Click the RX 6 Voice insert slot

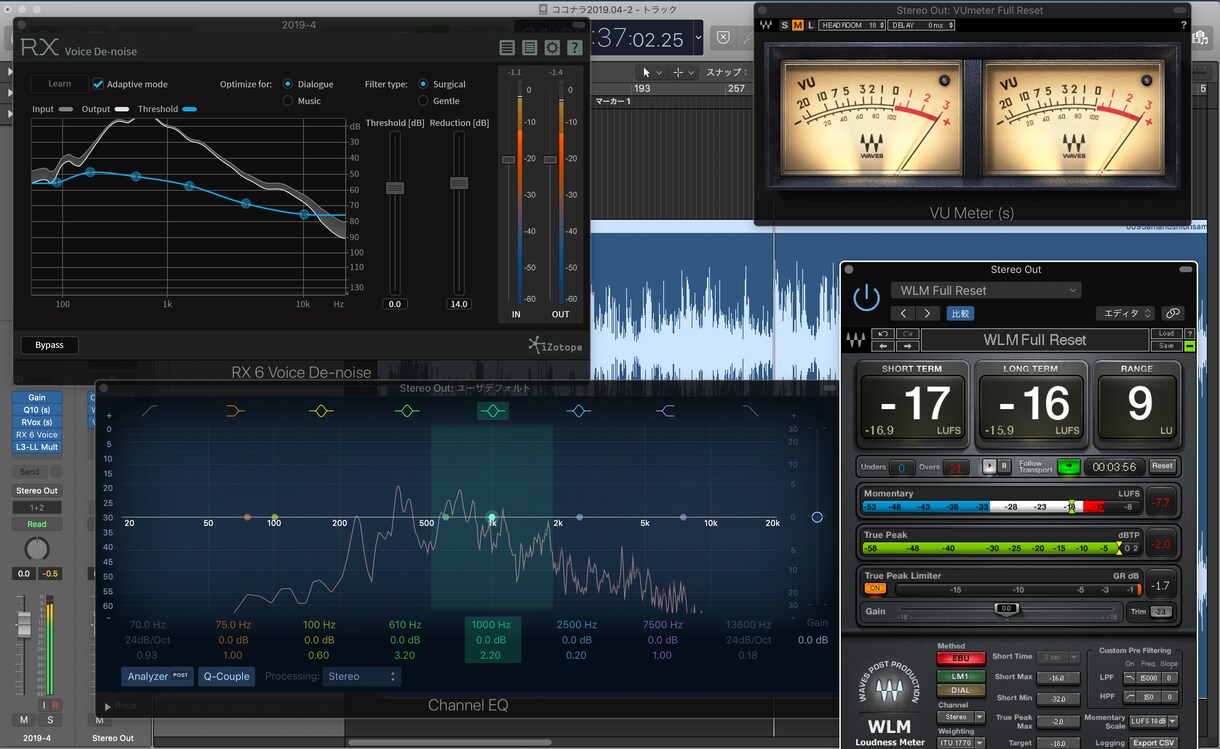click(37, 435)
